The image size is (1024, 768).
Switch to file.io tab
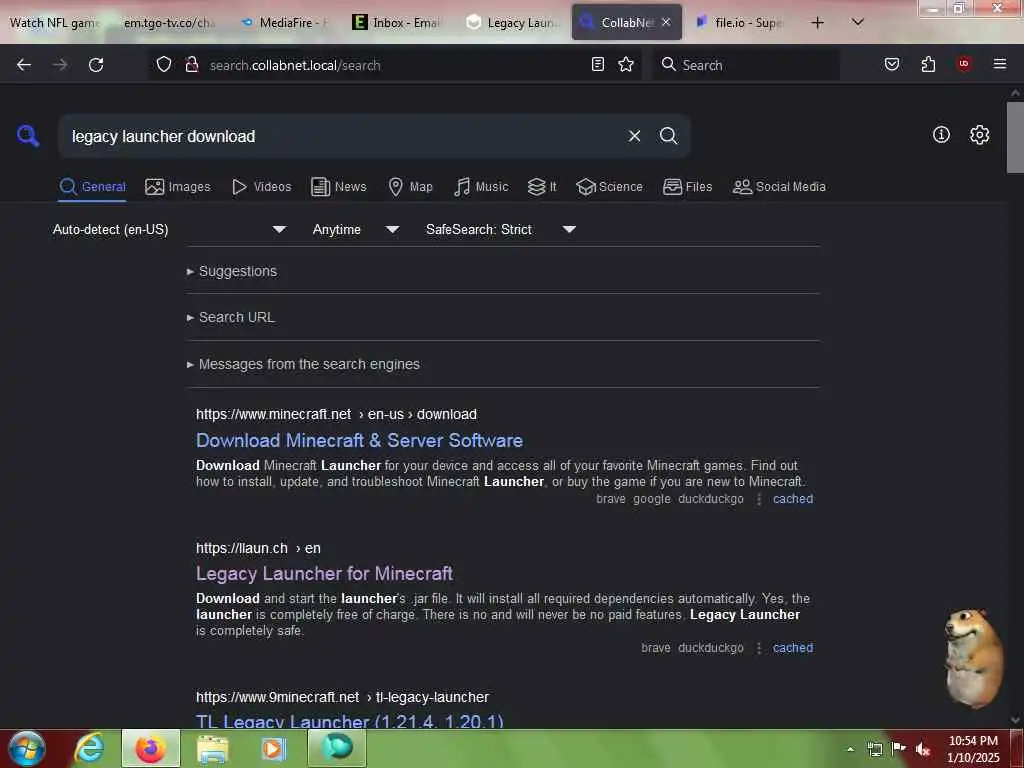click(x=741, y=23)
